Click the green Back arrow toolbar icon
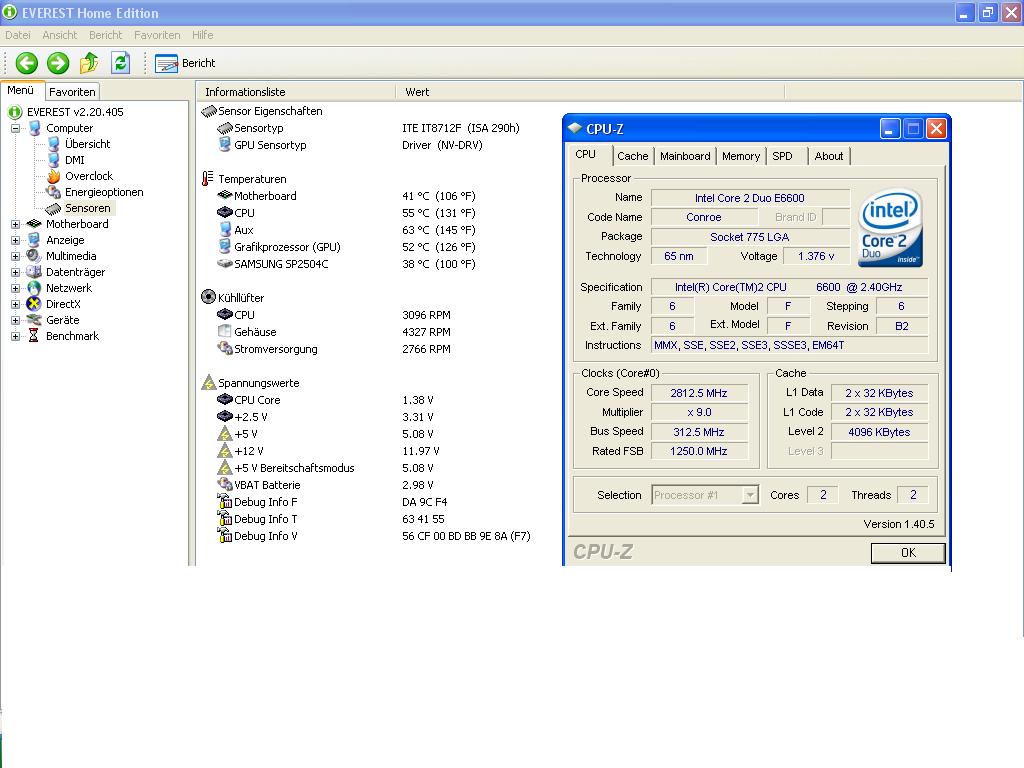 click(27, 63)
